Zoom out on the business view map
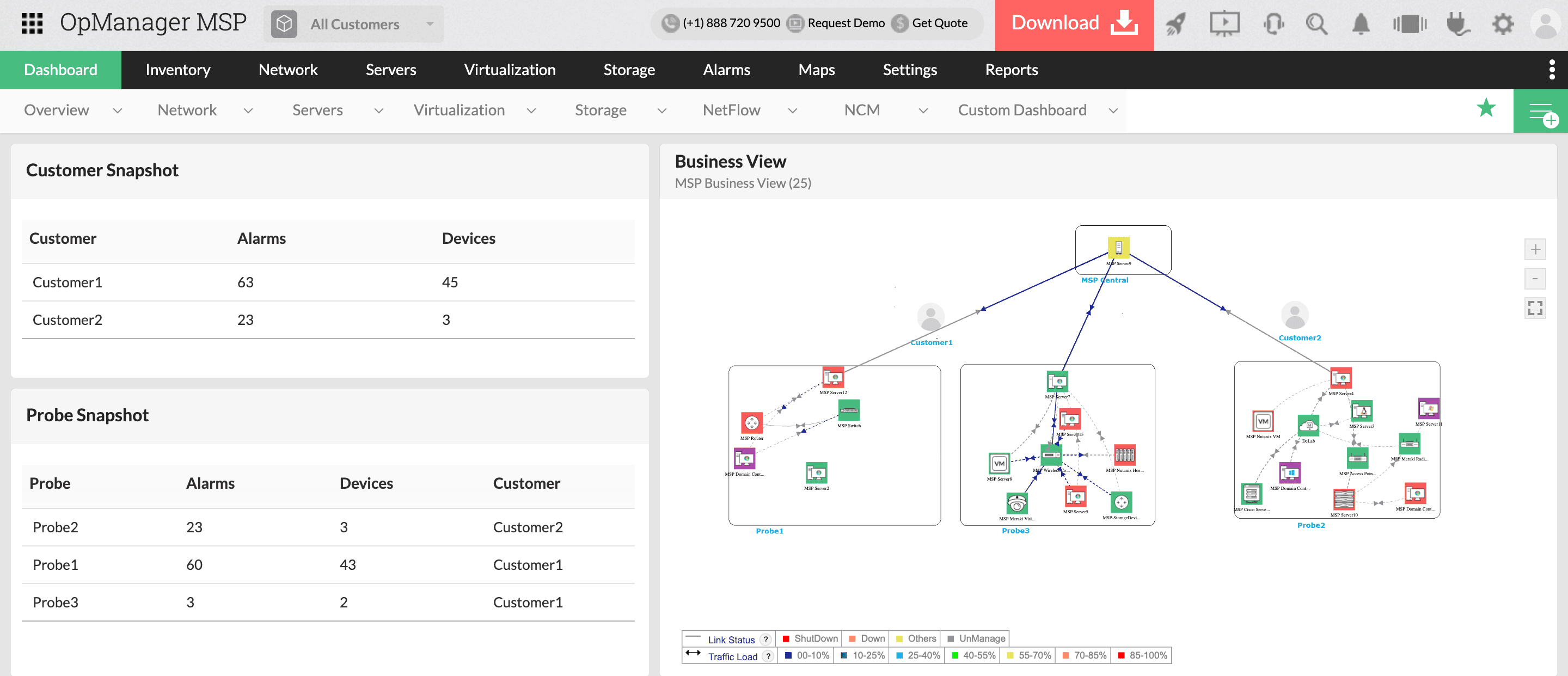The image size is (1568, 676). 1535,279
